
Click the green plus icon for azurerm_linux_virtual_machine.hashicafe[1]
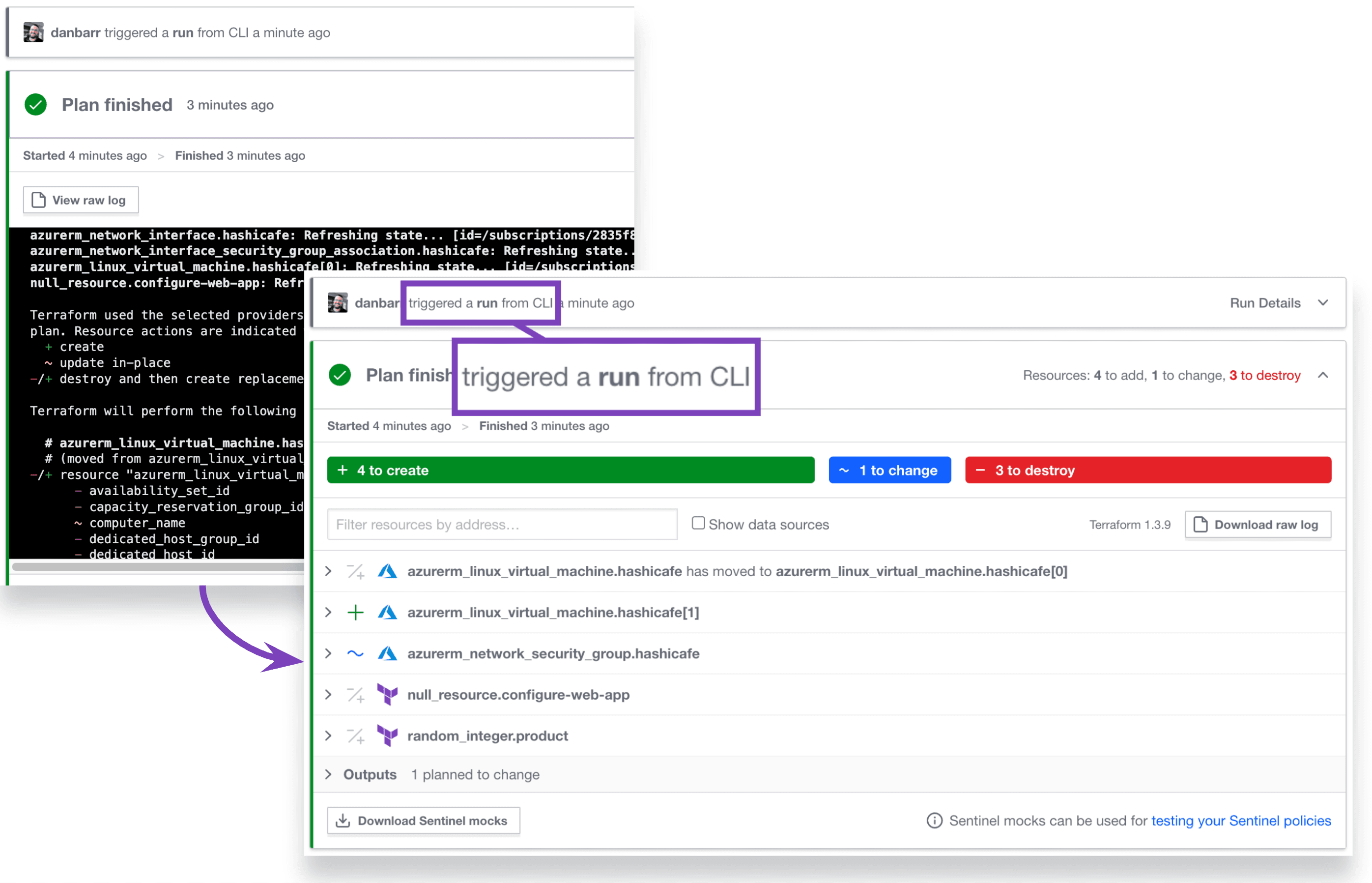tap(356, 613)
